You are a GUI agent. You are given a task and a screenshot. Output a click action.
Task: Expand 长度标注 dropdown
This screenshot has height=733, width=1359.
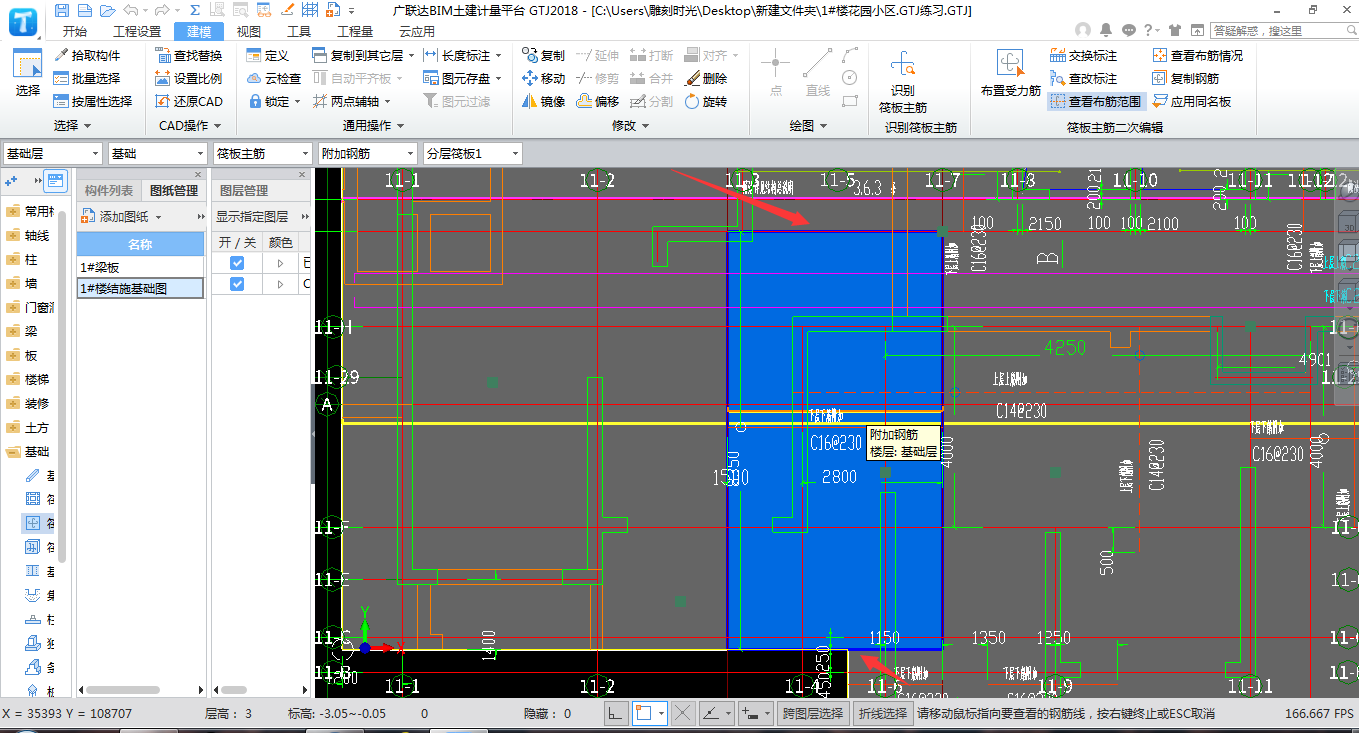click(x=498, y=56)
